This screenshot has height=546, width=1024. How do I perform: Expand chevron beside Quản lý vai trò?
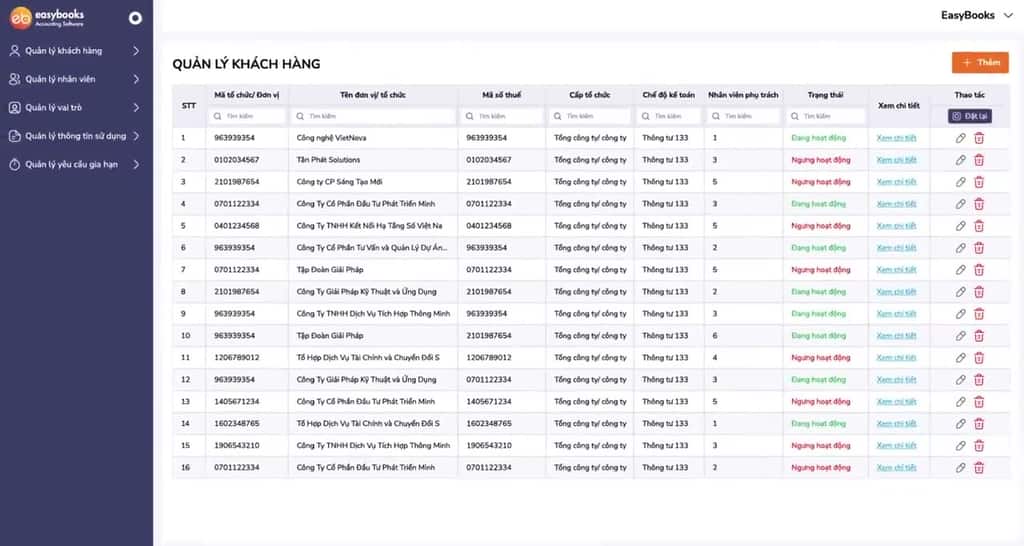136,108
